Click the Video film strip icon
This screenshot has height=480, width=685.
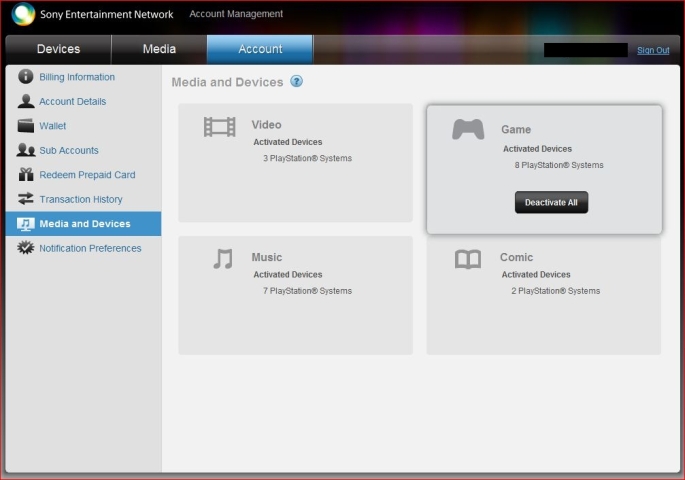(220, 126)
